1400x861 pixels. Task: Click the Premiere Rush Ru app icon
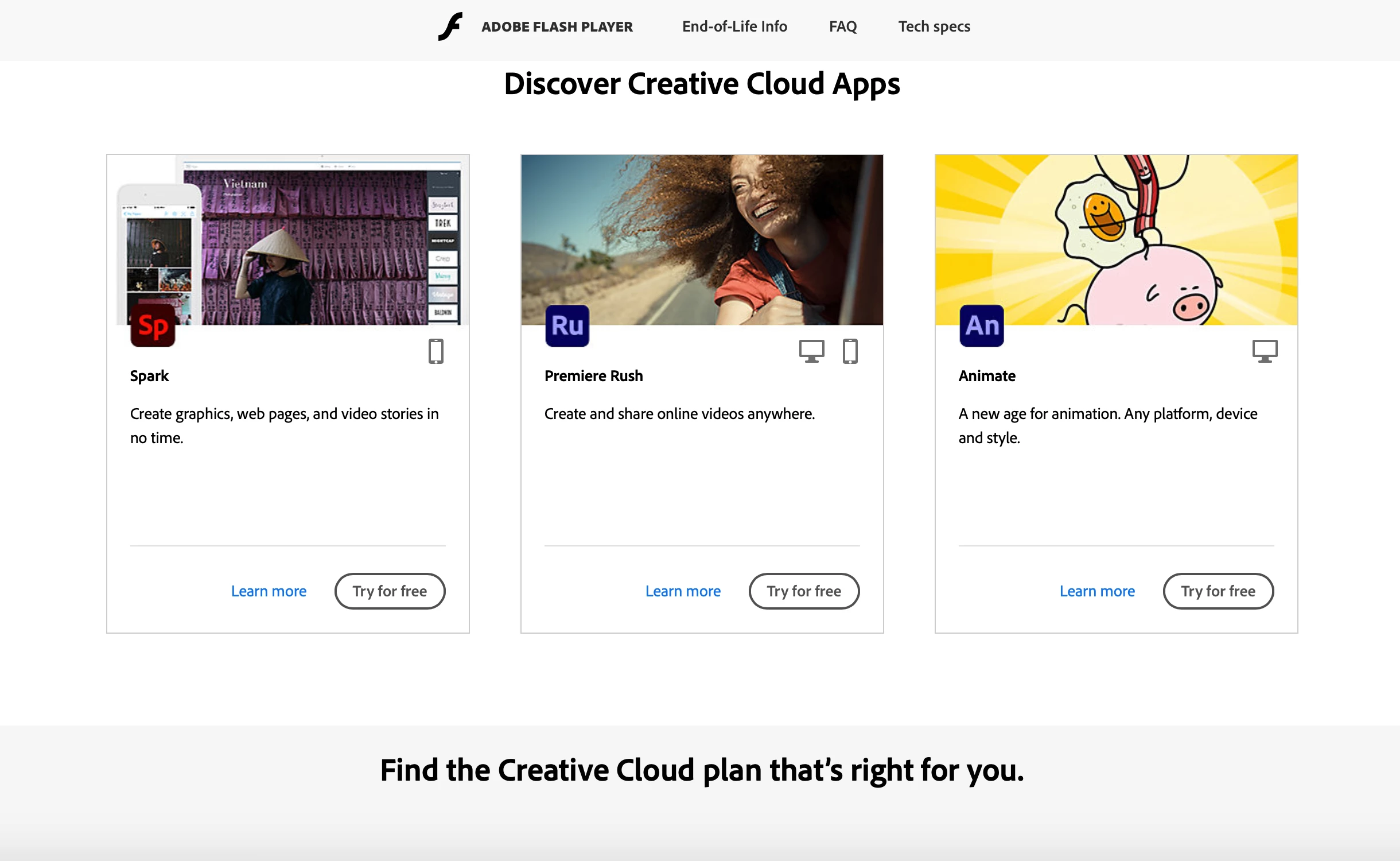coord(567,326)
